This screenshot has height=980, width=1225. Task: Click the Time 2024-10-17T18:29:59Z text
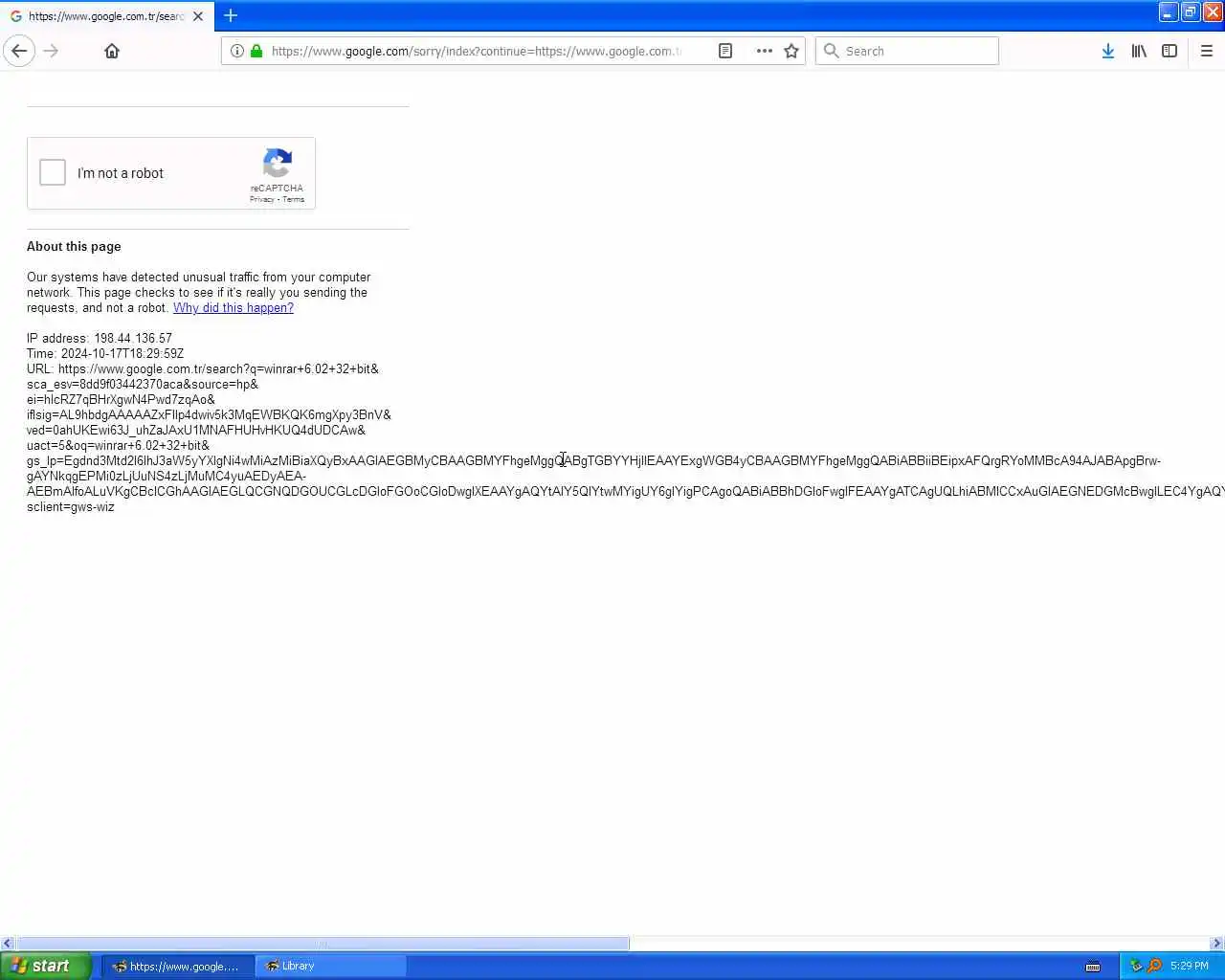[105, 354]
